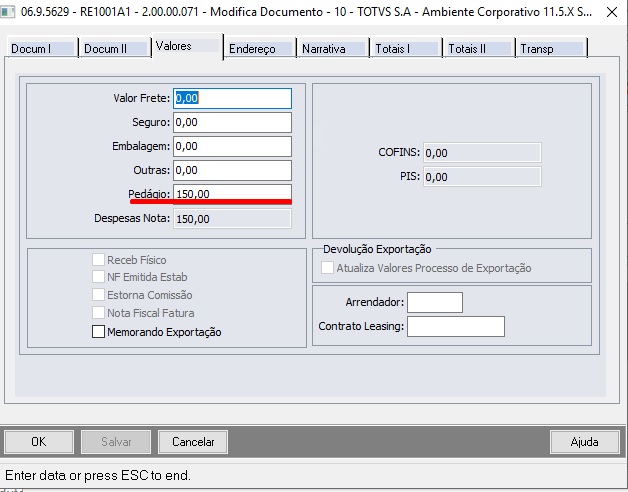
Task: Toggle Atualiza Valores Processo de Exportação checkbox
Action: 327,268
